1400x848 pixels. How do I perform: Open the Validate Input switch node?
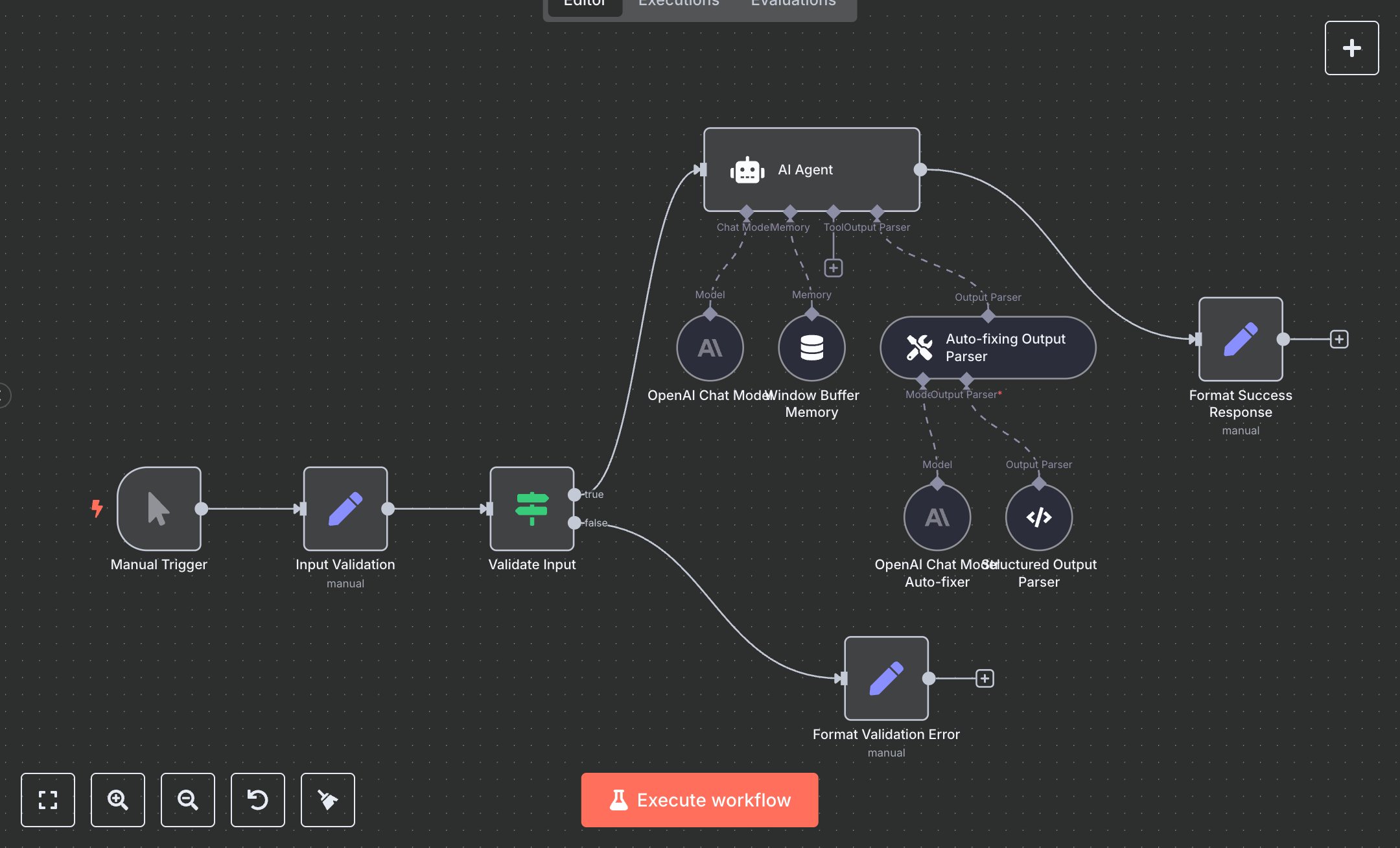531,510
